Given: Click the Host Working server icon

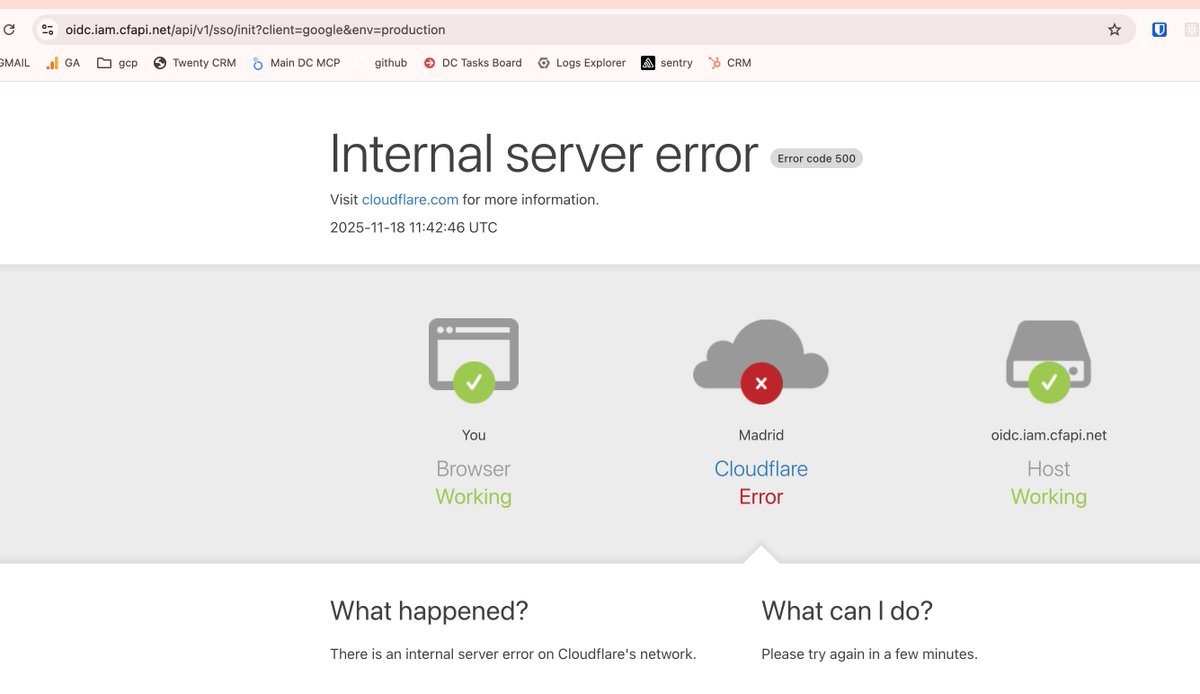Looking at the screenshot, I should point(1048,355).
